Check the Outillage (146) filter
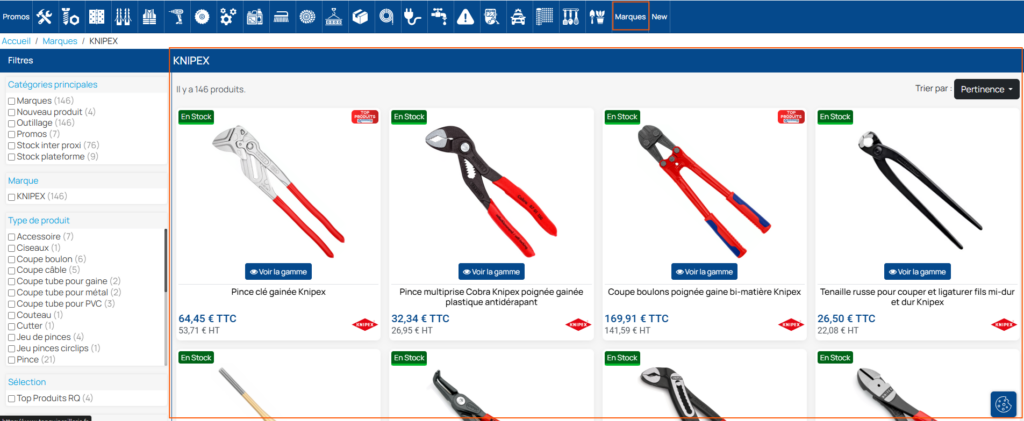This screenshot has width=1024, height=421. tap(12, 123)
